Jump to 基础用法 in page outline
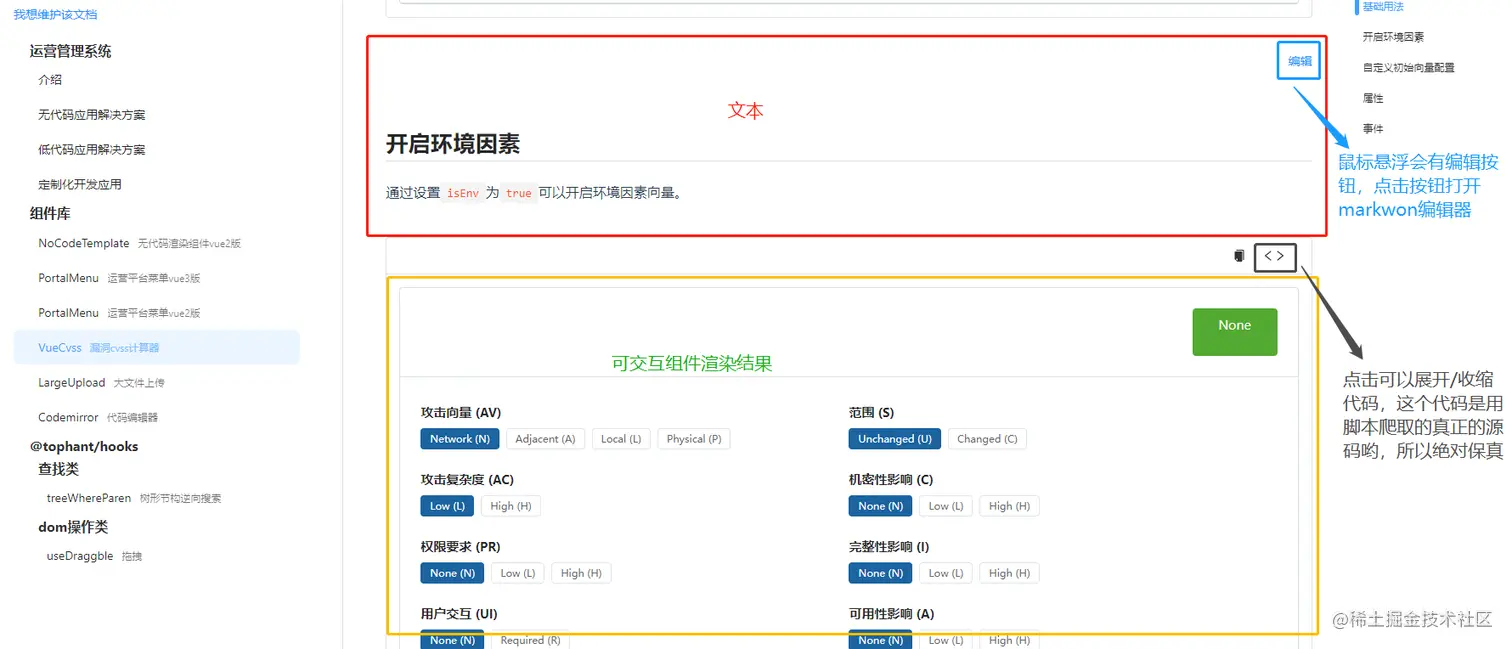 tap(1383, 6)
